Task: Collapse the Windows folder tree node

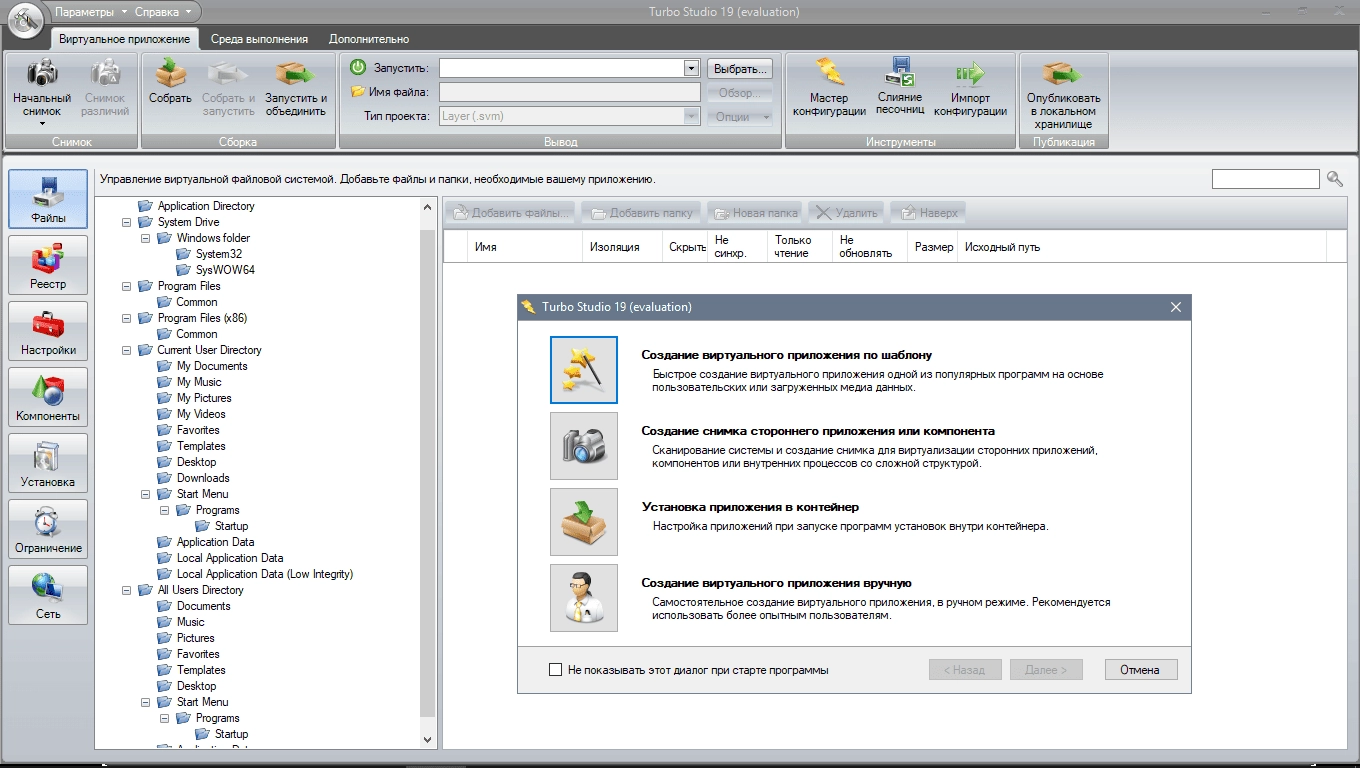Action: [146, 238]
